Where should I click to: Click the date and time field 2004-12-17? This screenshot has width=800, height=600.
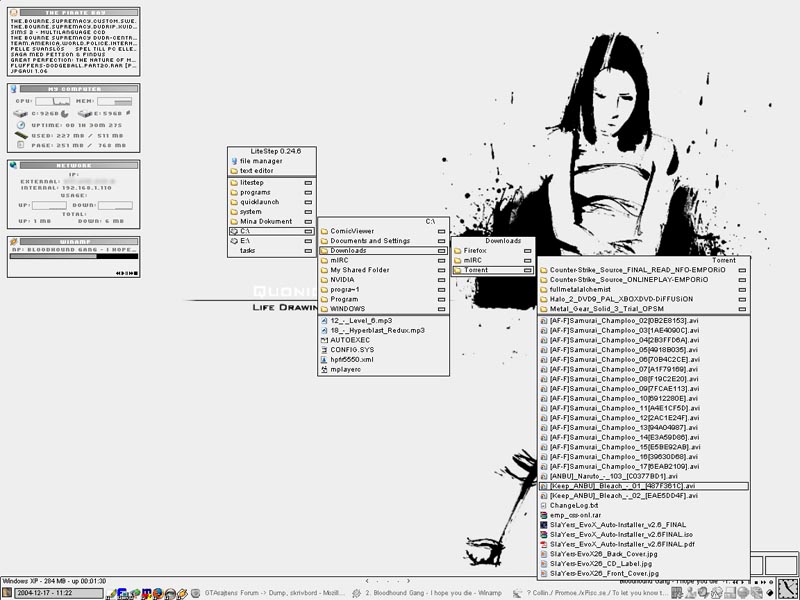point(59,593)
